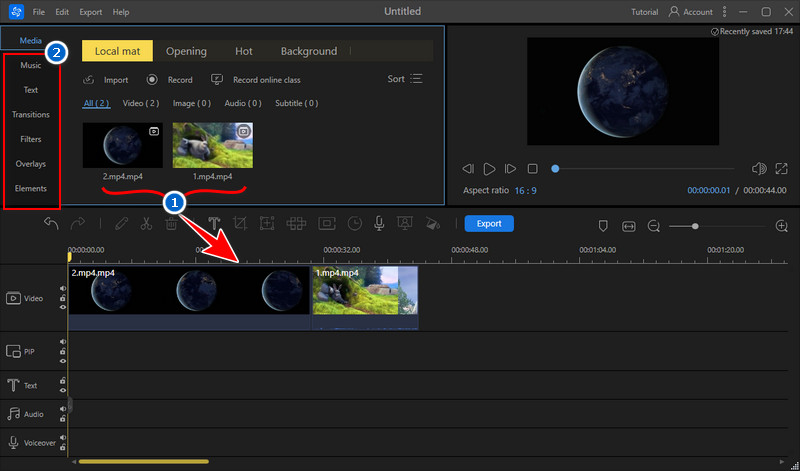Click the Zoom frame tool icon

tap(267, 224)
